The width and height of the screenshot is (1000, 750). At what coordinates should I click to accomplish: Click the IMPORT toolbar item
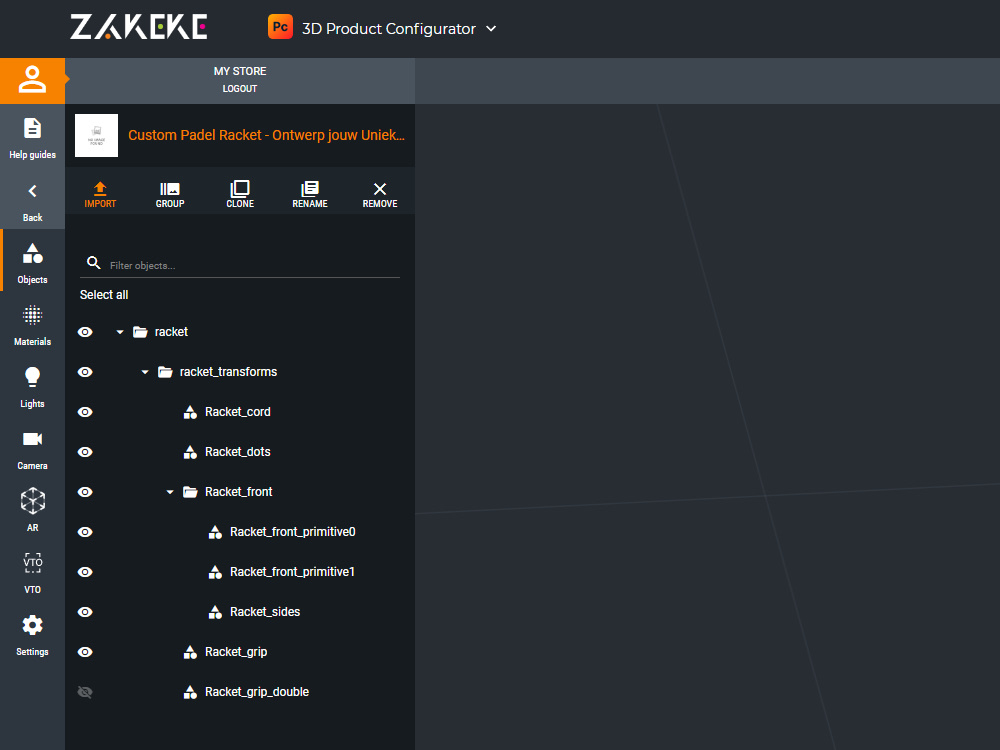pyautogui.click(x=100, y=192)
